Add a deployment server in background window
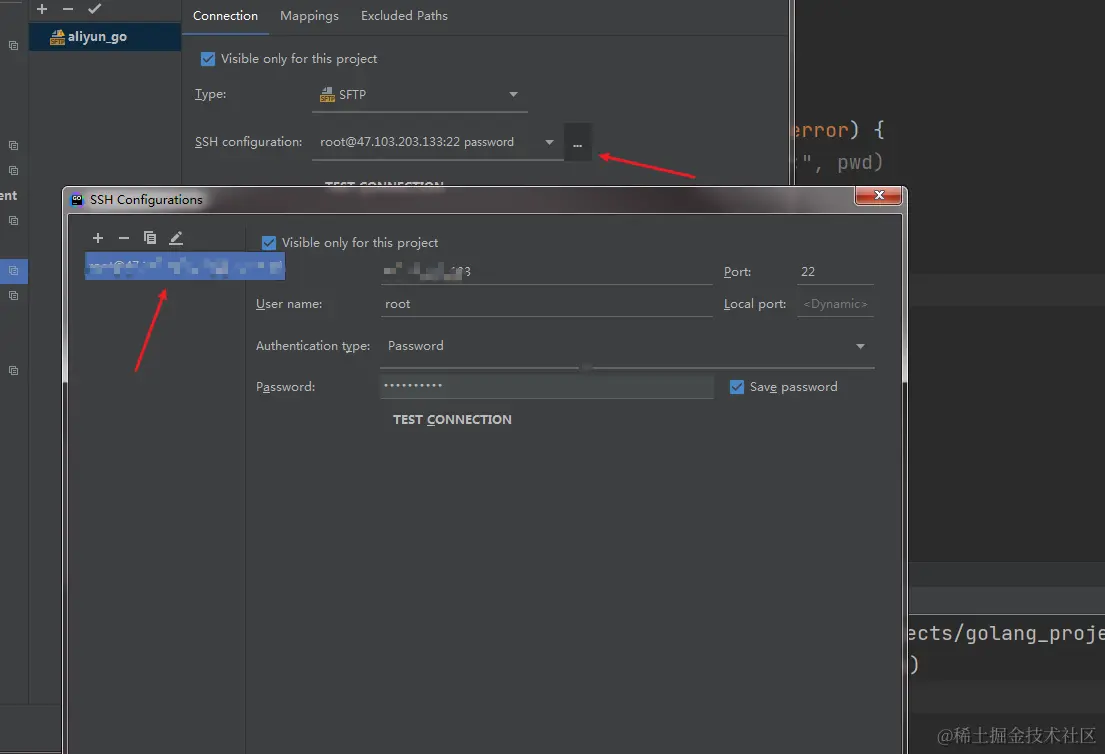Image resolution: width=1105 pixels, height=754 pixels. [x=42, y=9]
